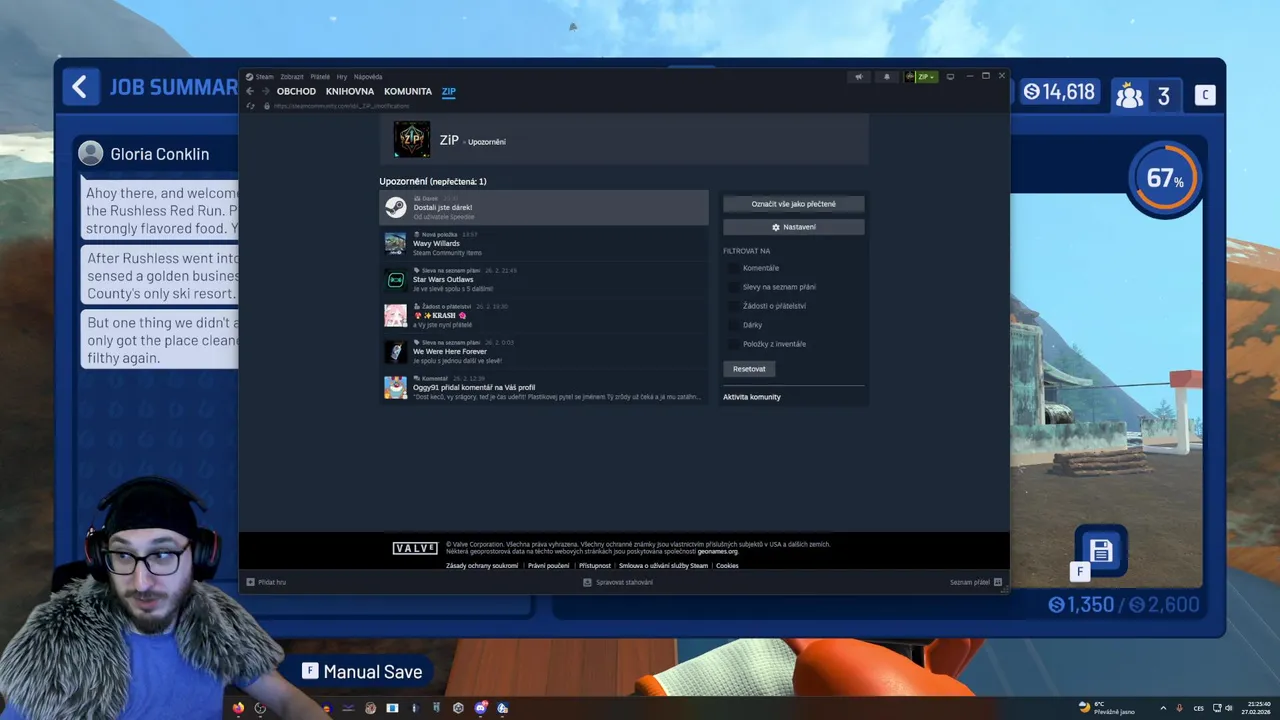
Task: Open the Hry menu
Action: [x=342, y=77]
